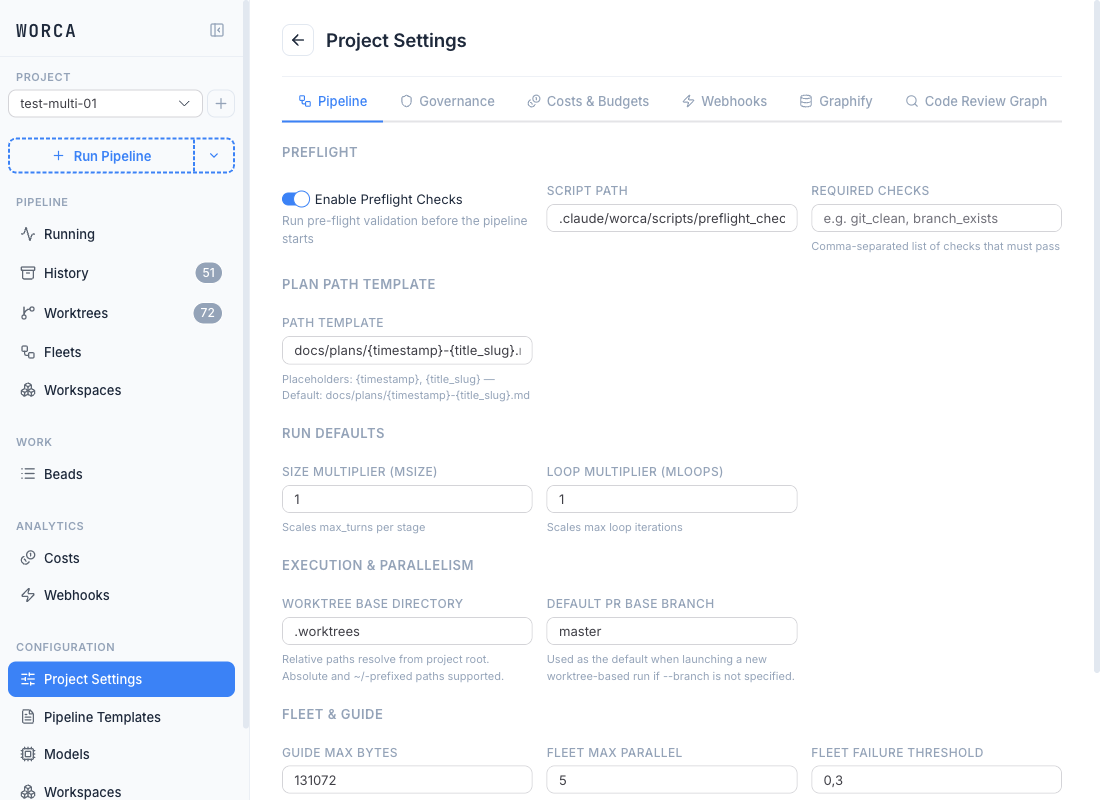This screenshot has height=800, width=1100.
Task: Click the Webhooks lightning icon in sidebar
Action: pos(28,595)
